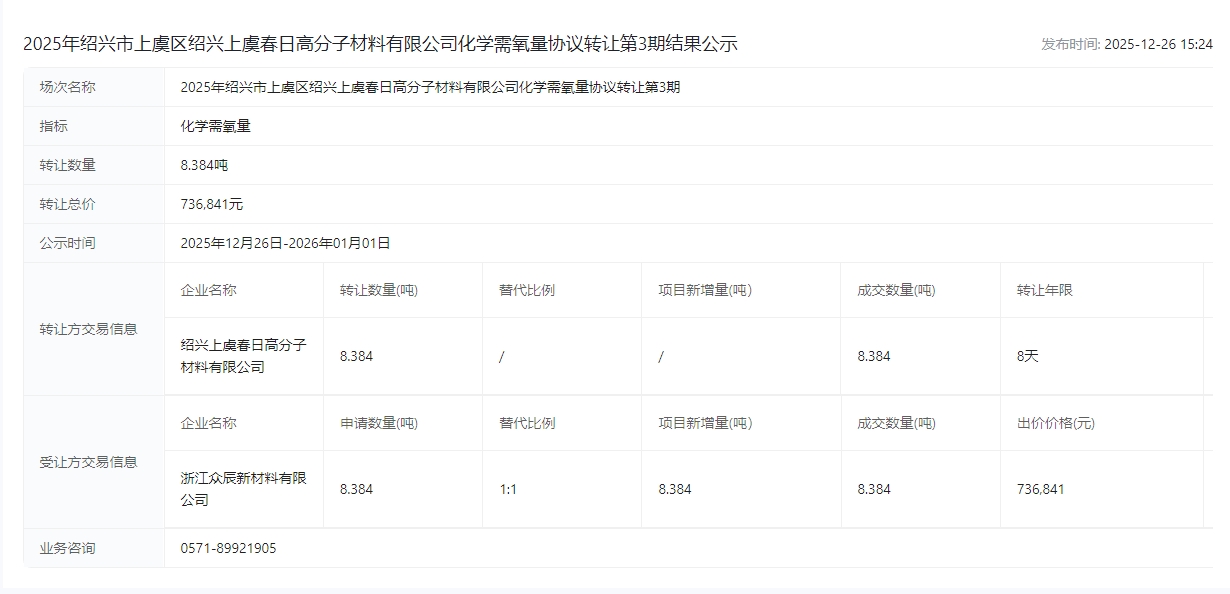1230x594 pixels.
Task: Click the consultation phone number 0571-89921905
Action: pyautogui.click(x=228, y=548)
